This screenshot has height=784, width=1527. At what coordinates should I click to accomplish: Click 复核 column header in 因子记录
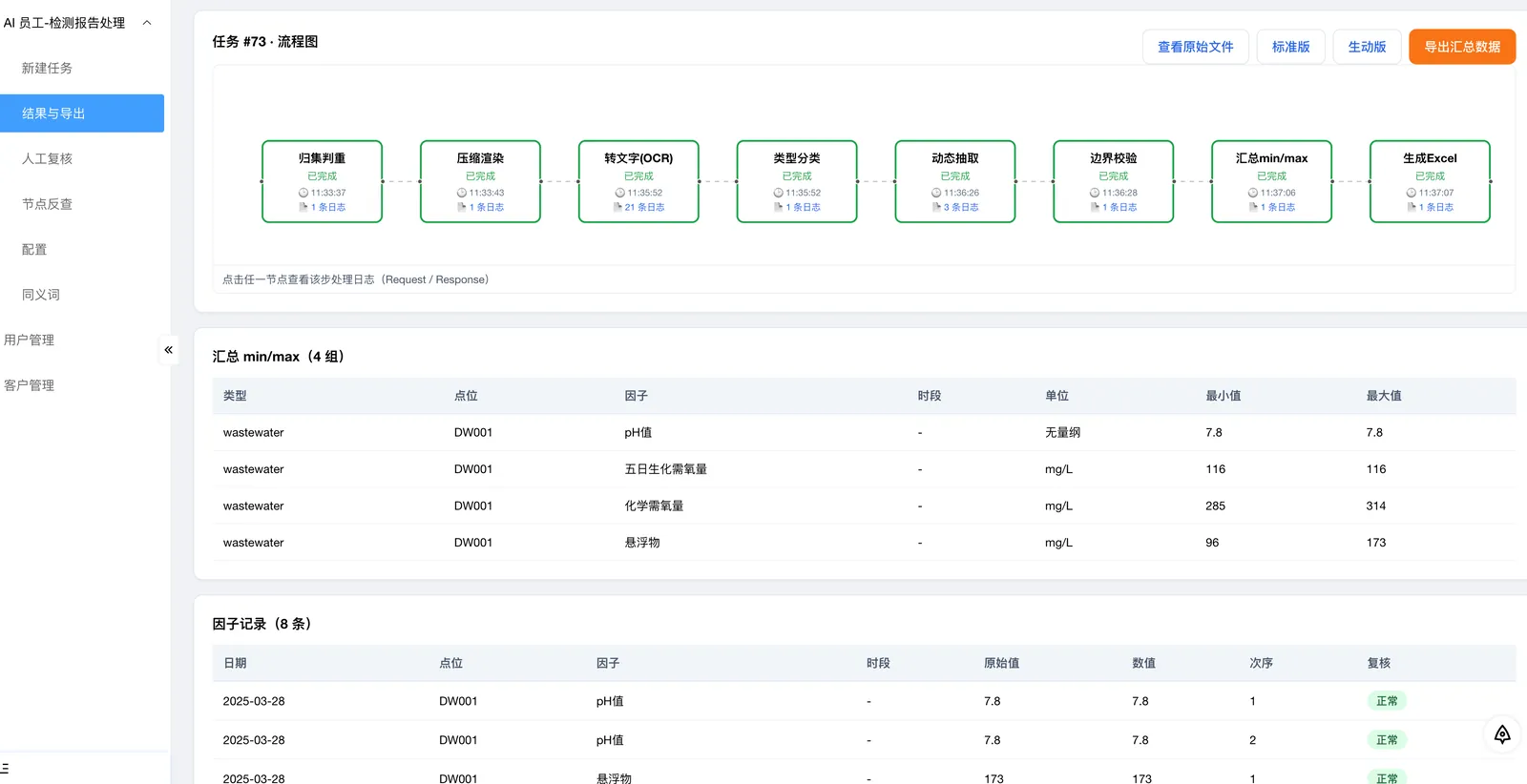1379,663
